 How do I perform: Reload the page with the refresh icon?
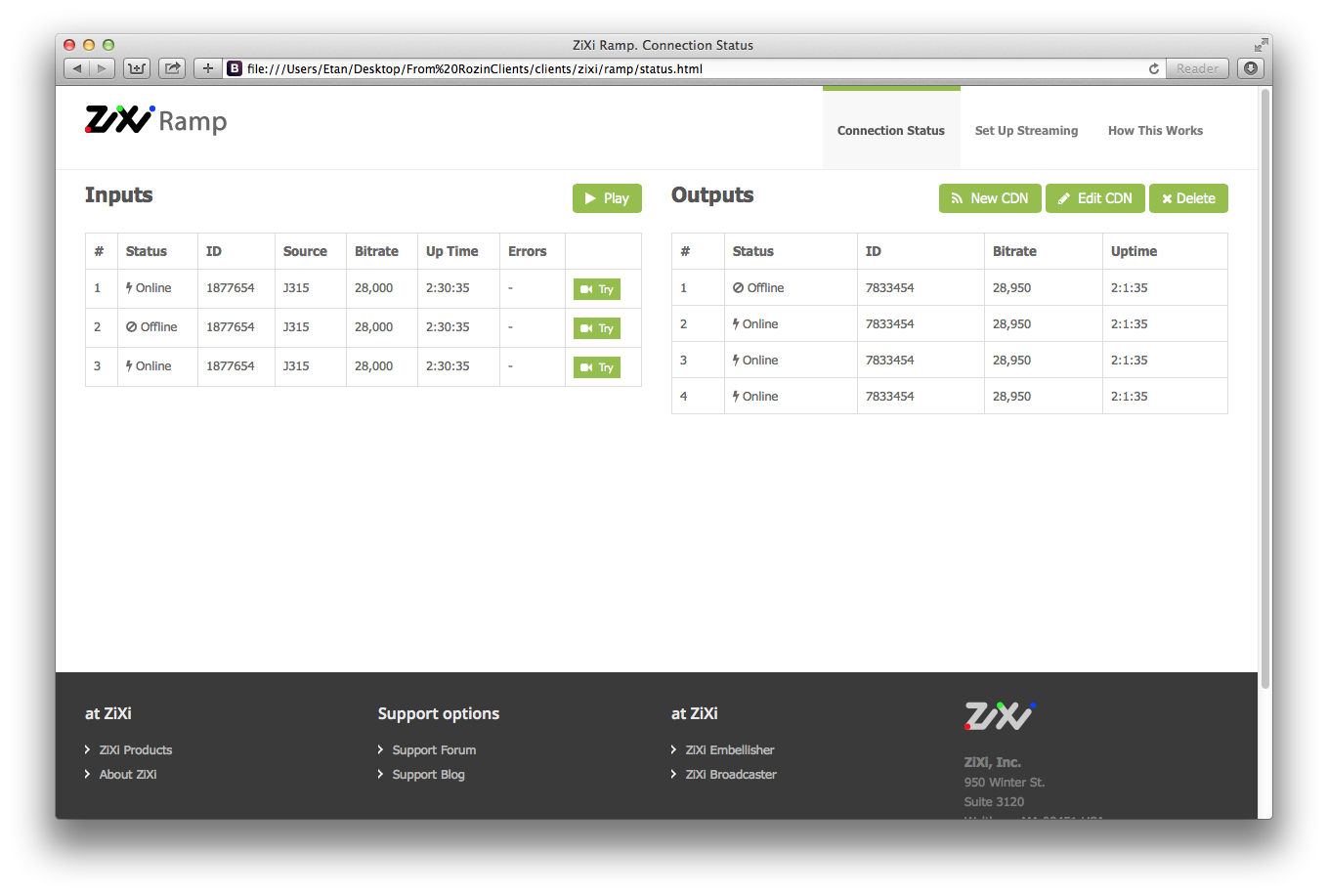(1154, 68)
